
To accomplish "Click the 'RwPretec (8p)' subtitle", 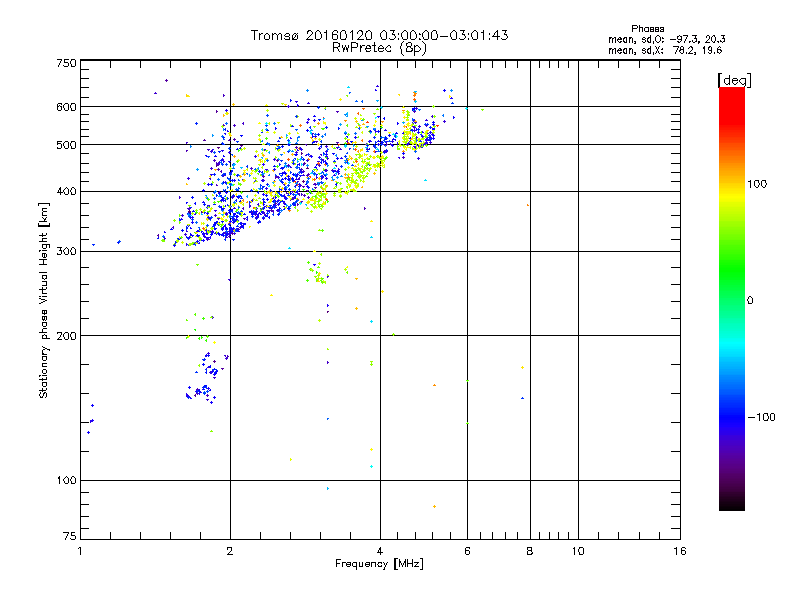I will [x=379, y=48].
